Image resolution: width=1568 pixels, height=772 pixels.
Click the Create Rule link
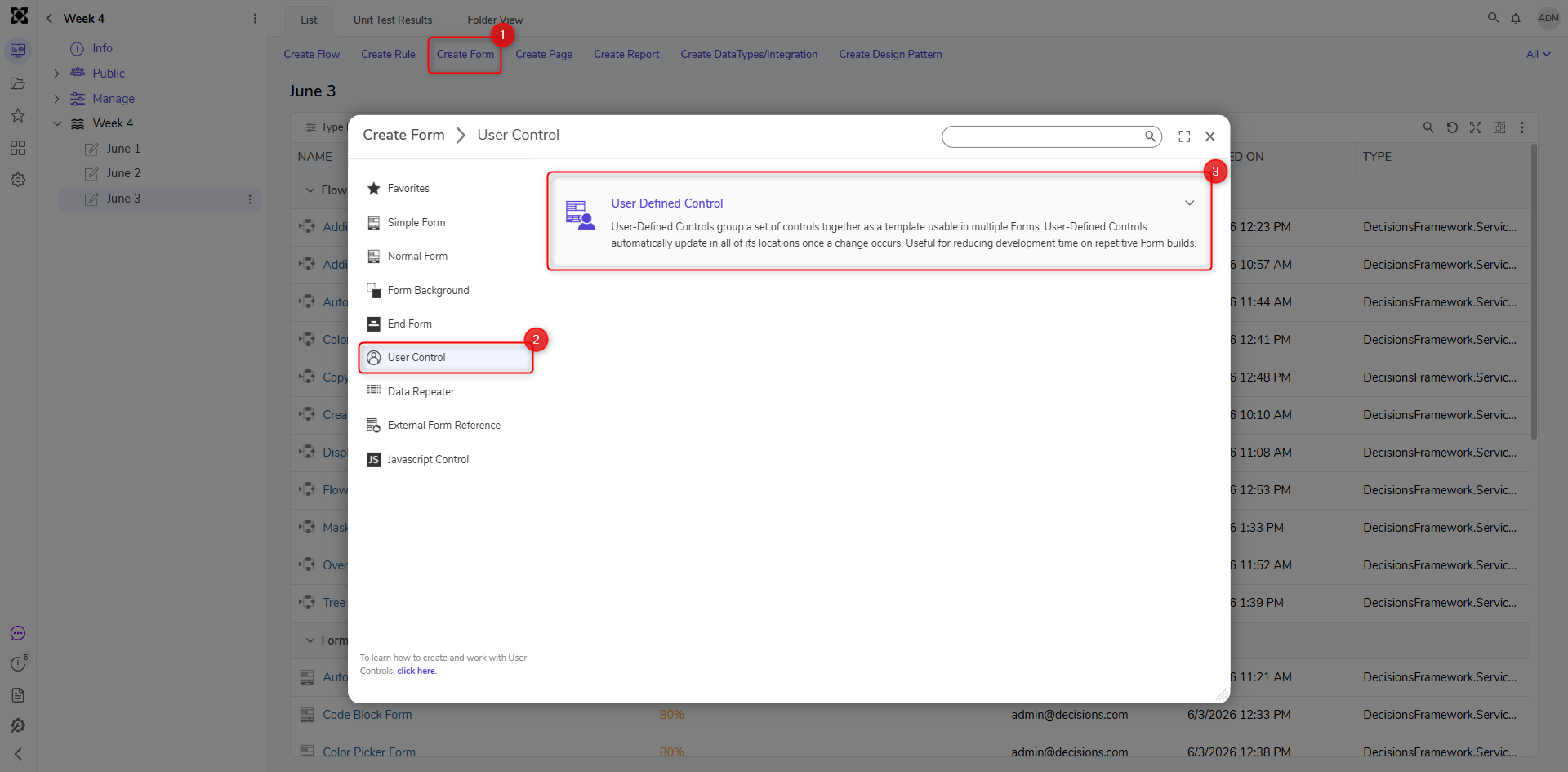point(389,55)
